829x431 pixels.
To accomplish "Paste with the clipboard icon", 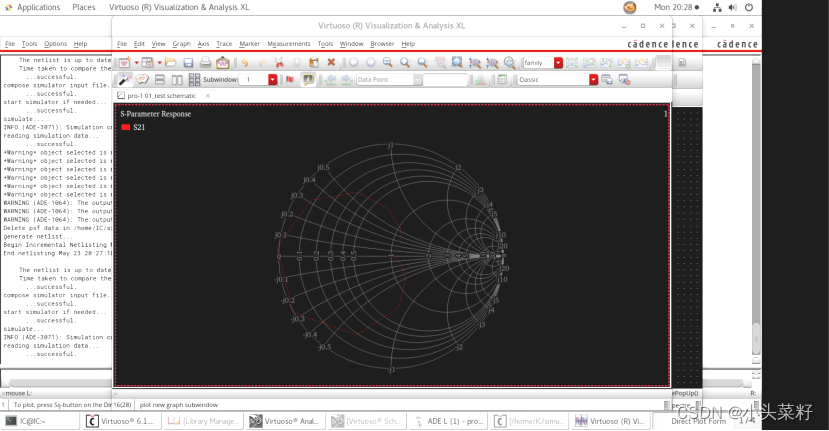I will [x=314, y=62].
